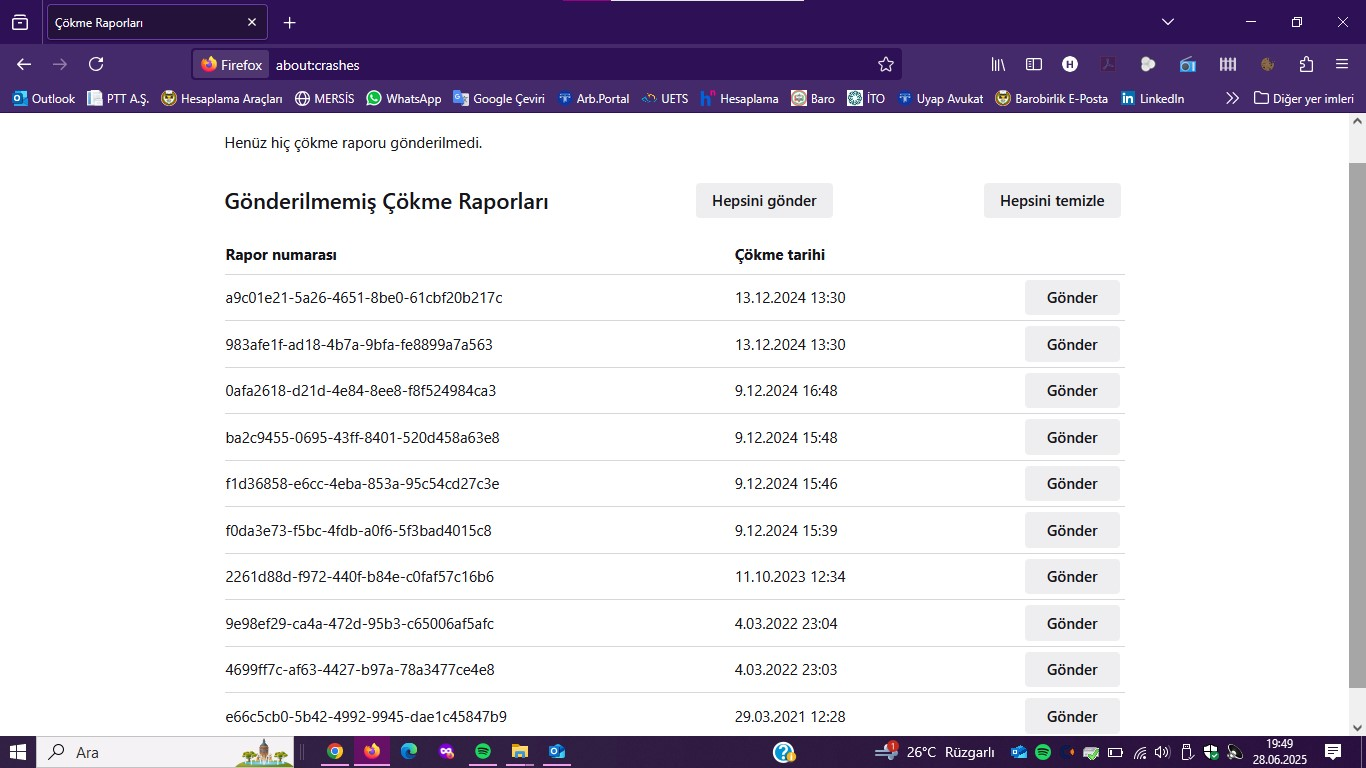Open the Extensions puzzle piece icon
The height and width of the screenshot is (768, 1366).
click(1306, 64)
